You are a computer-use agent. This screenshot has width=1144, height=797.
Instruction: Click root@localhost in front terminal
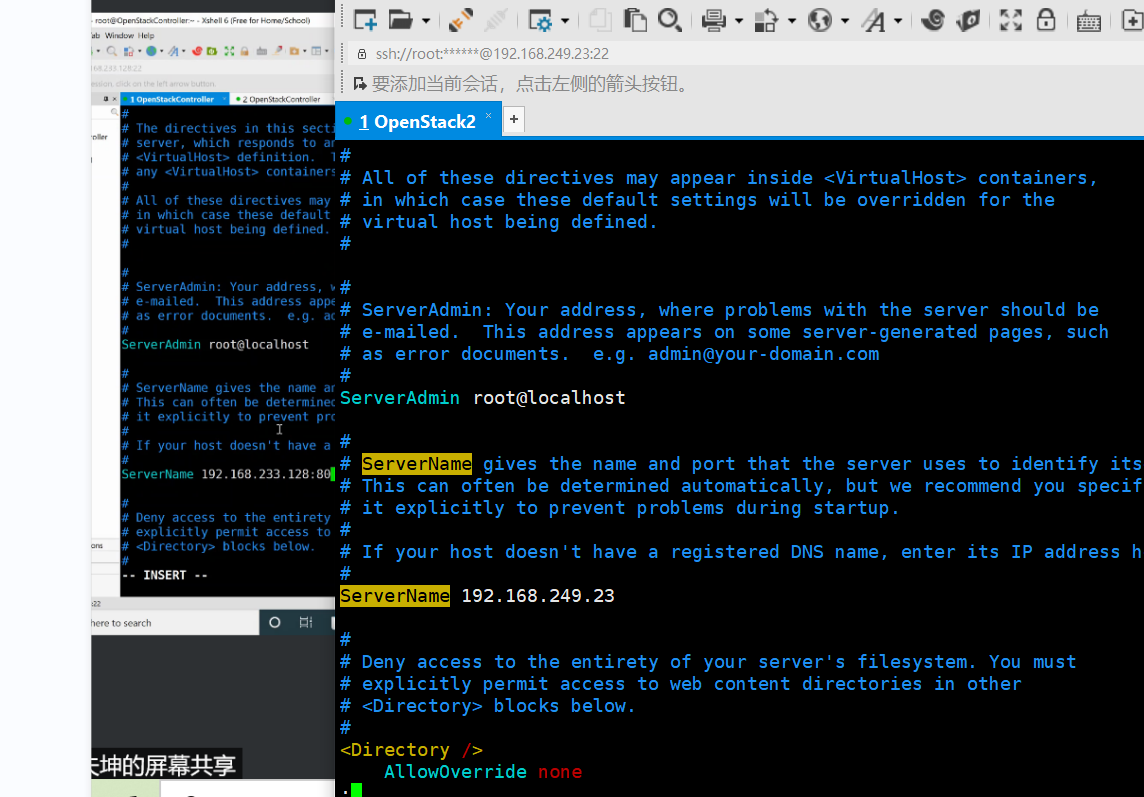[x=549, y=398]
